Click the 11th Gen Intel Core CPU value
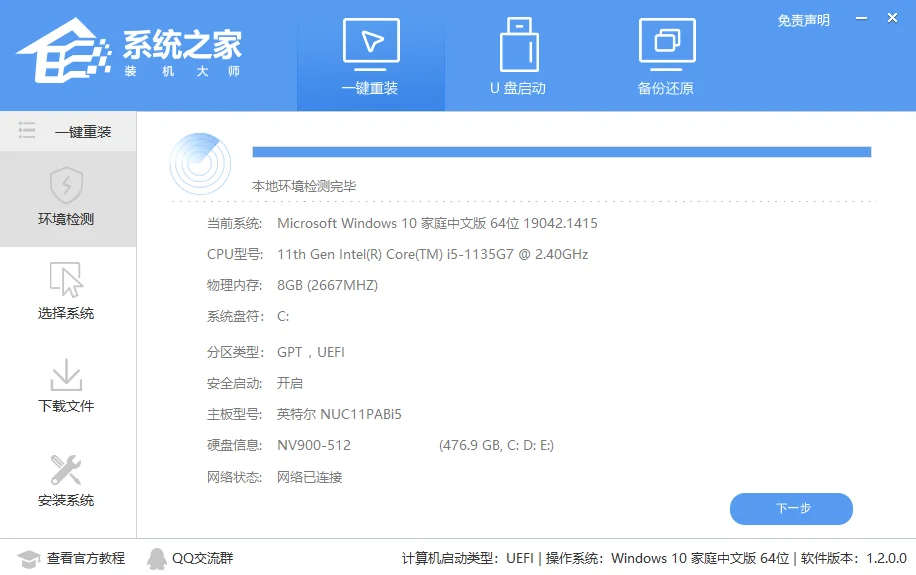This screenshot has width=916, height=575. (x=432, y=254)
